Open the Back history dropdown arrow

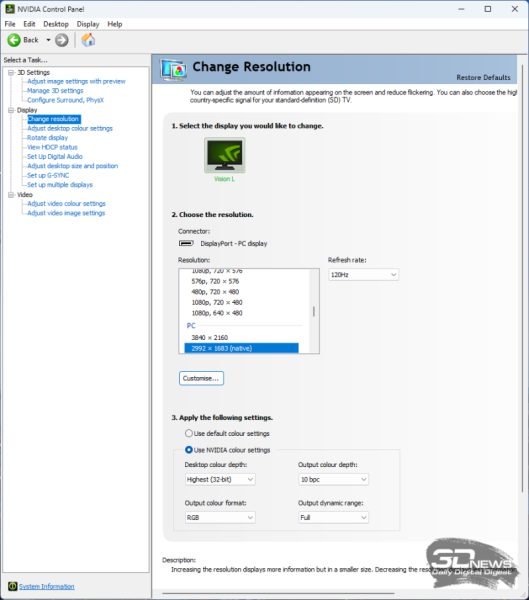click(x=48, y=40)
